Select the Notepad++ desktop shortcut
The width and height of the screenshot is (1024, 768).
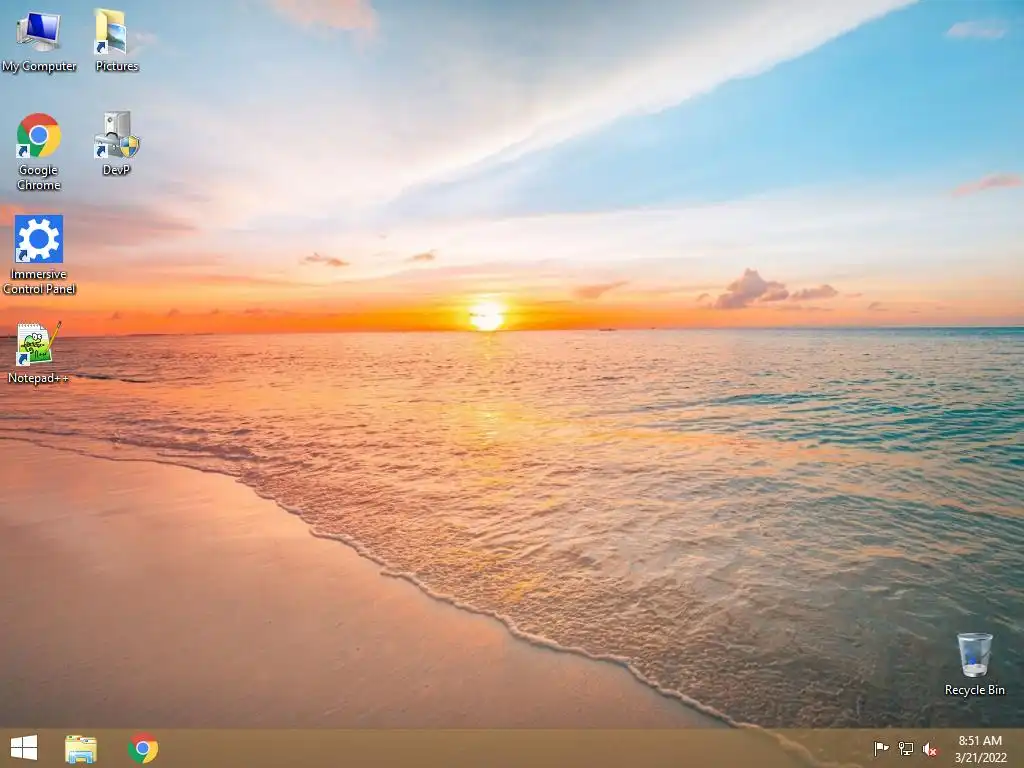tap(38, 353)
